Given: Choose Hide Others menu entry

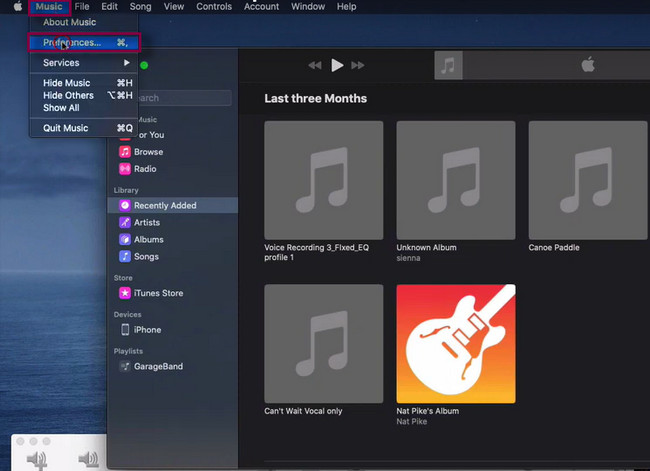Looking at the screenshot, I should 84,95.
